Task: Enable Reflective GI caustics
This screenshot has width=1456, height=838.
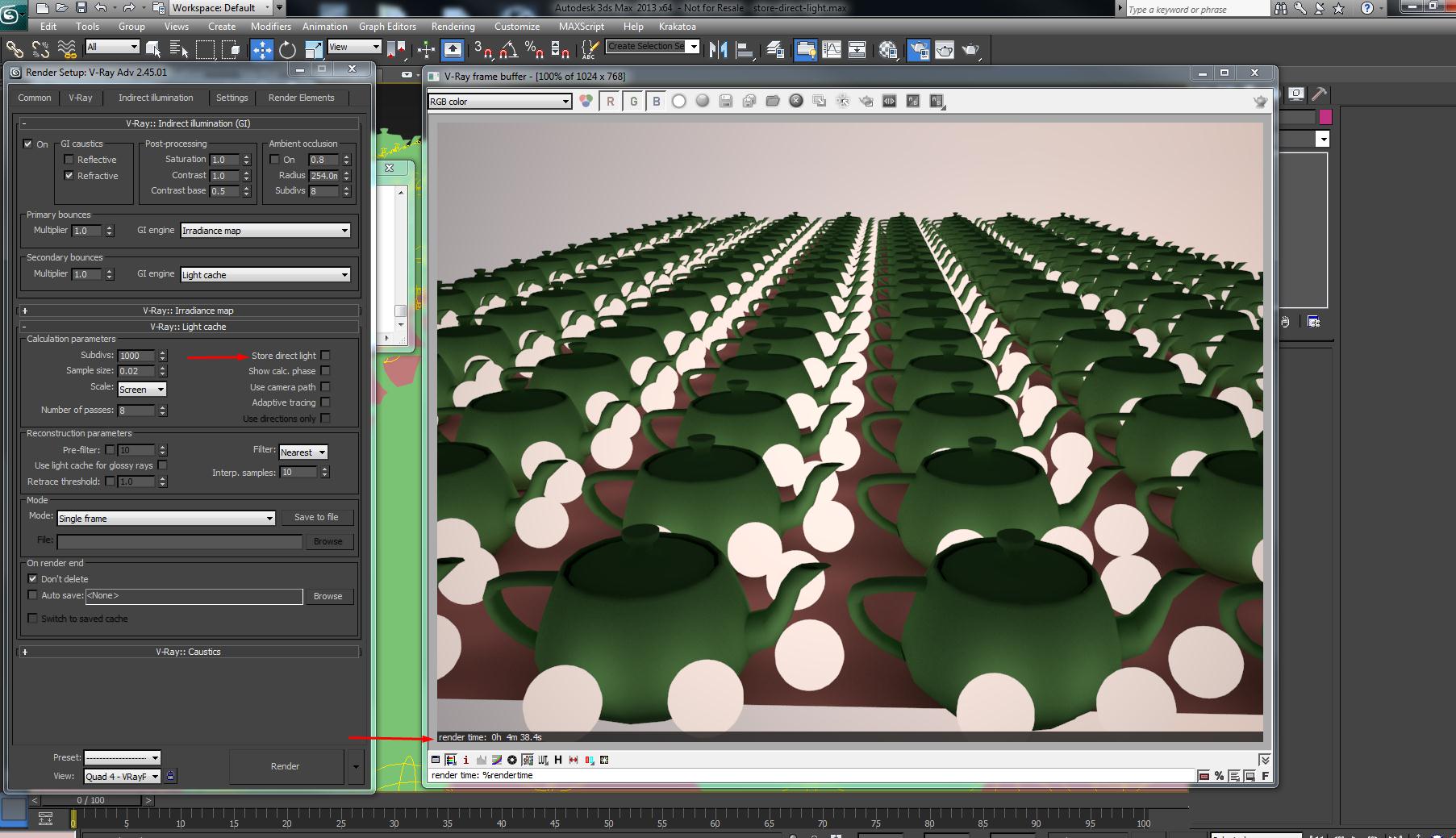Action: click(x=69, y=160)
